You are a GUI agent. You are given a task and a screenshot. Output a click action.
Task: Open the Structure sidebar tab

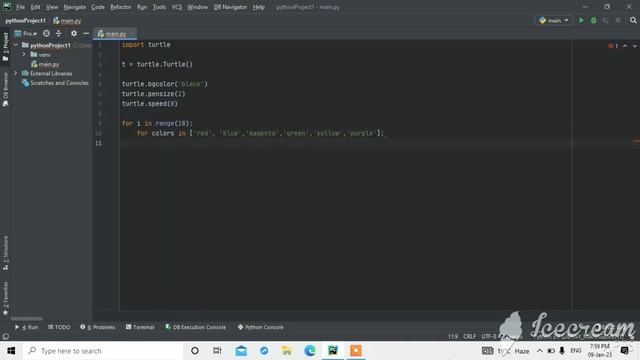[5, 253]
